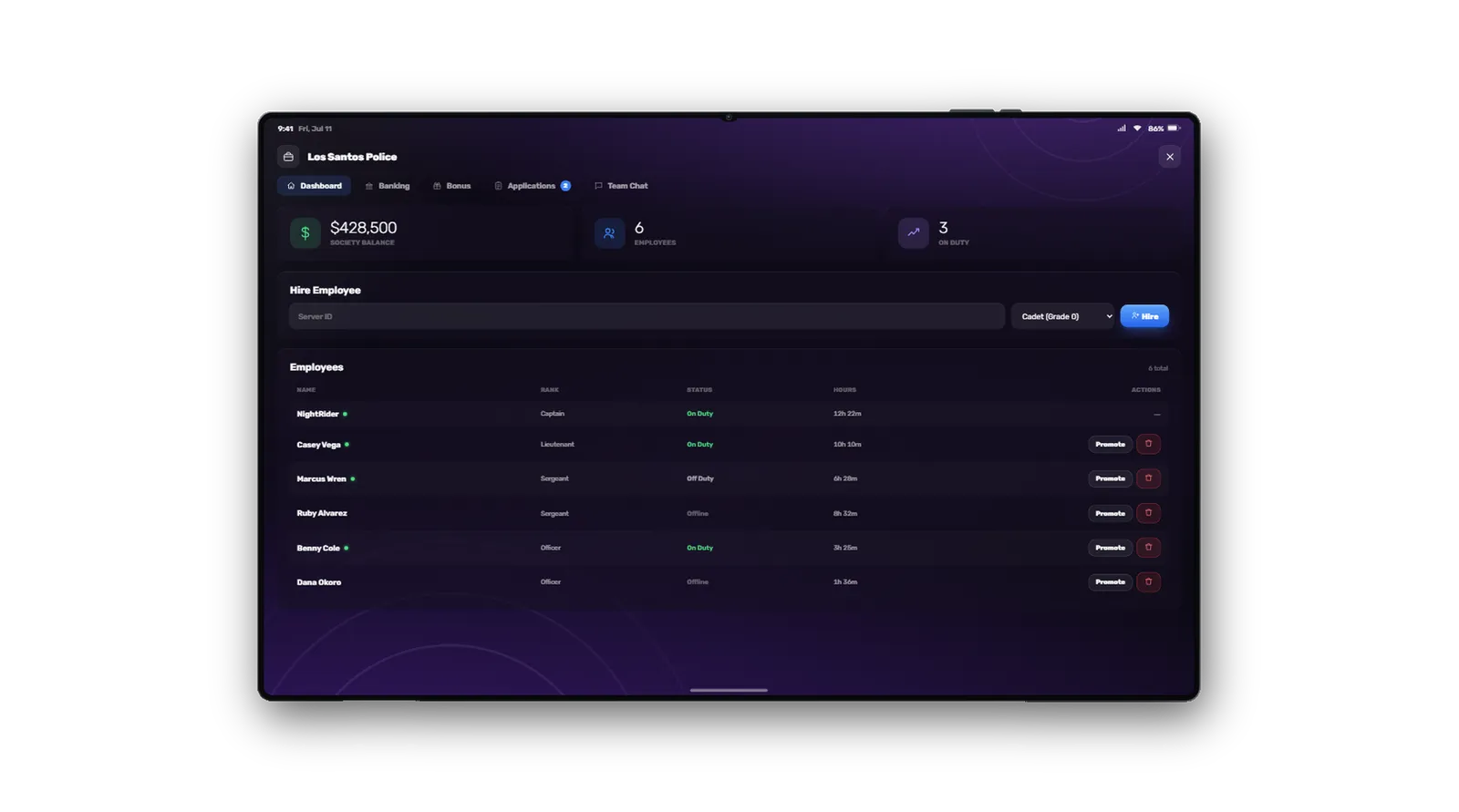
Task: Go to the Applications tab
Action: pyautogui.click(x=533, y=186)
